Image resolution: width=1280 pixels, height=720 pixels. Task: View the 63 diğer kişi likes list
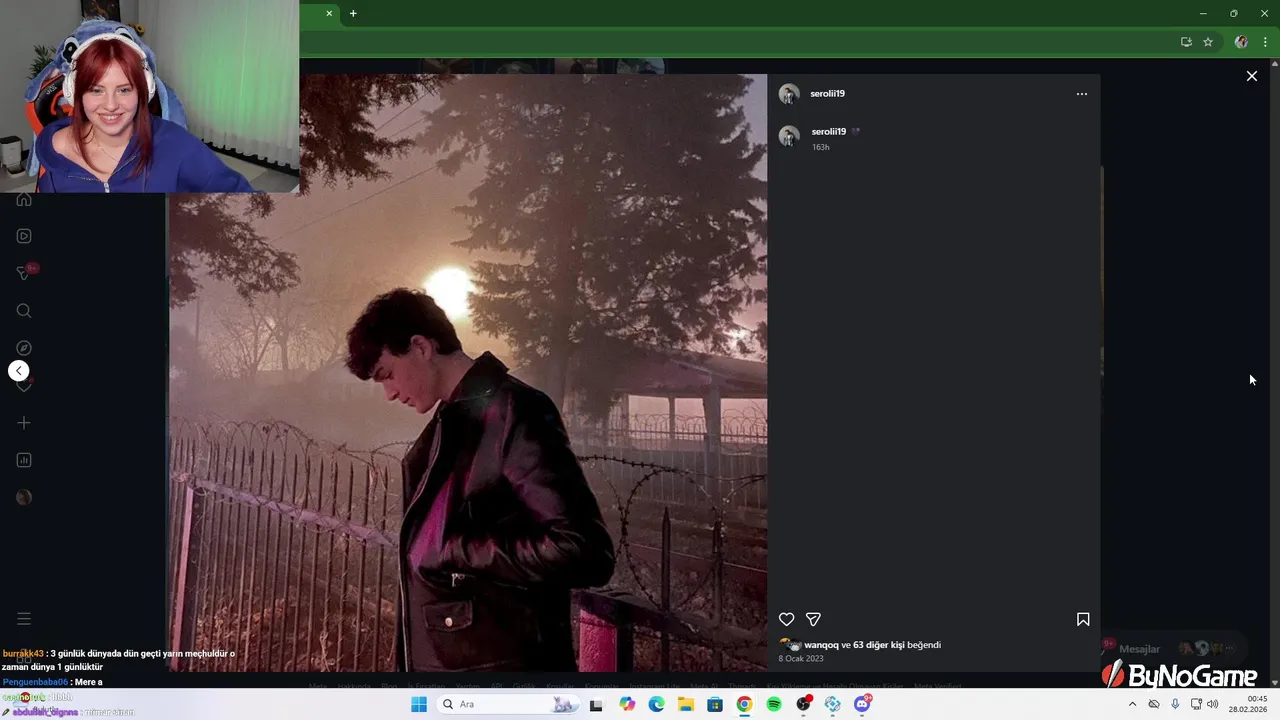[x=878, y=645]
